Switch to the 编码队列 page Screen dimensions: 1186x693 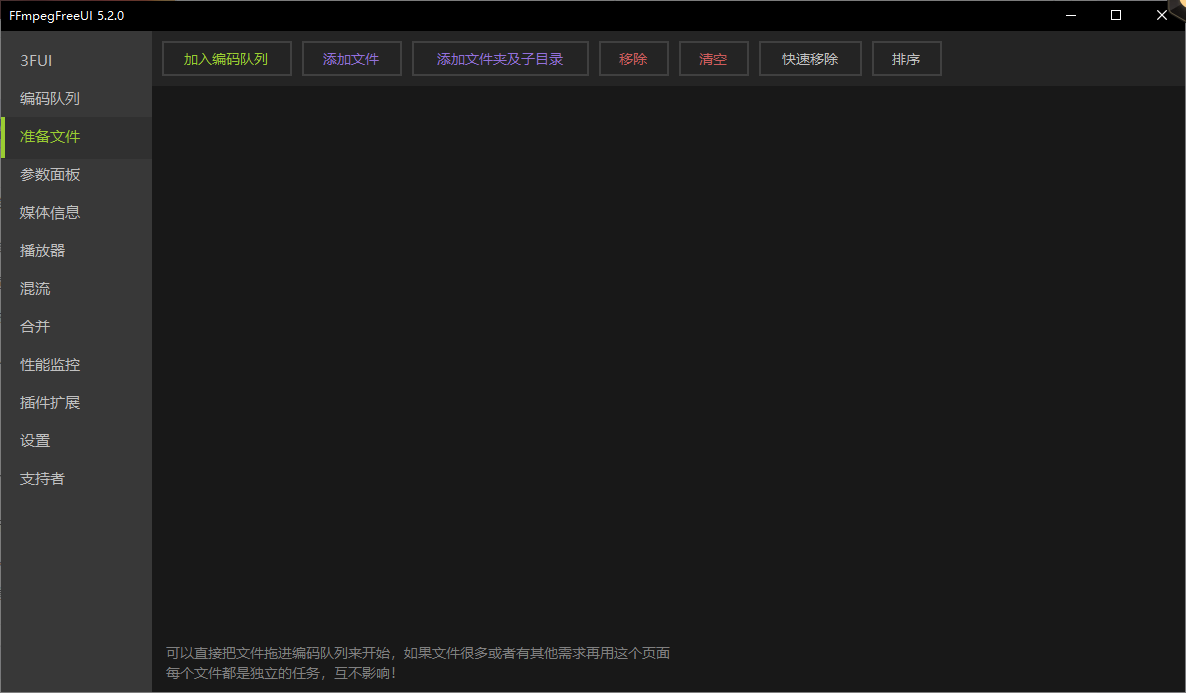tap(50, 99)
